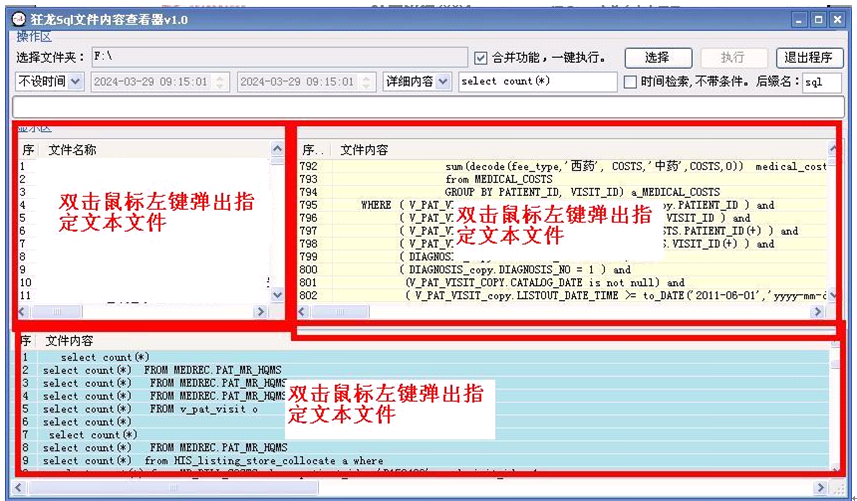Select file list row 1
The image size is (857, 501).
(x=144, y=166)
